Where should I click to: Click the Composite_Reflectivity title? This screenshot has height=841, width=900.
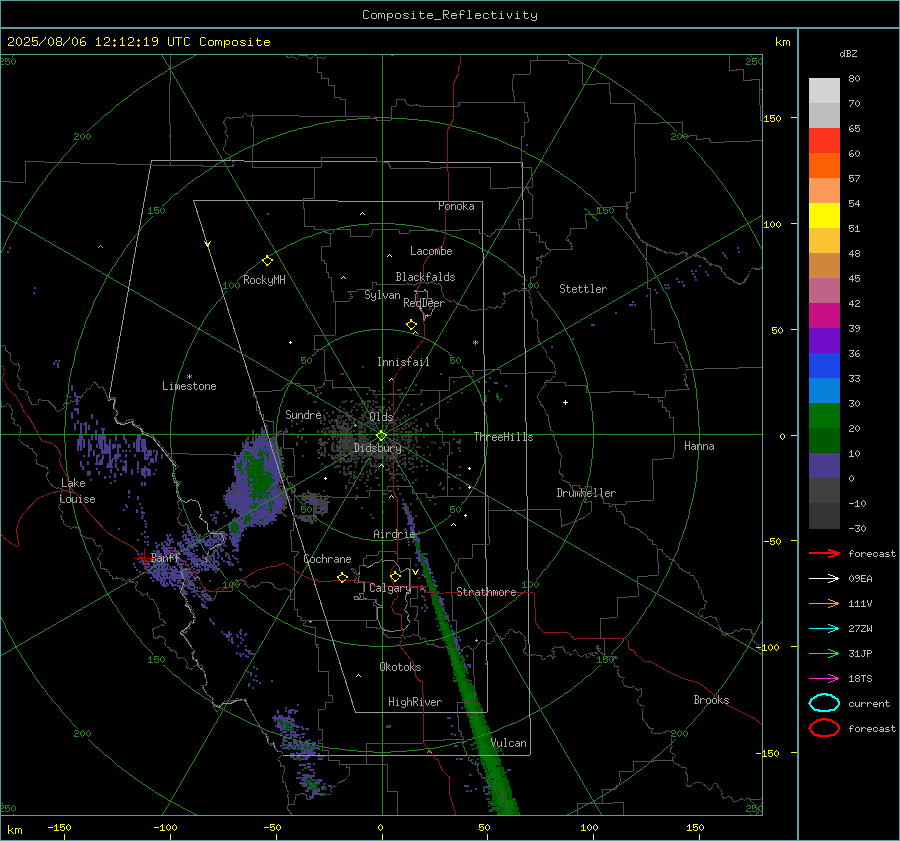click(450, 15)
